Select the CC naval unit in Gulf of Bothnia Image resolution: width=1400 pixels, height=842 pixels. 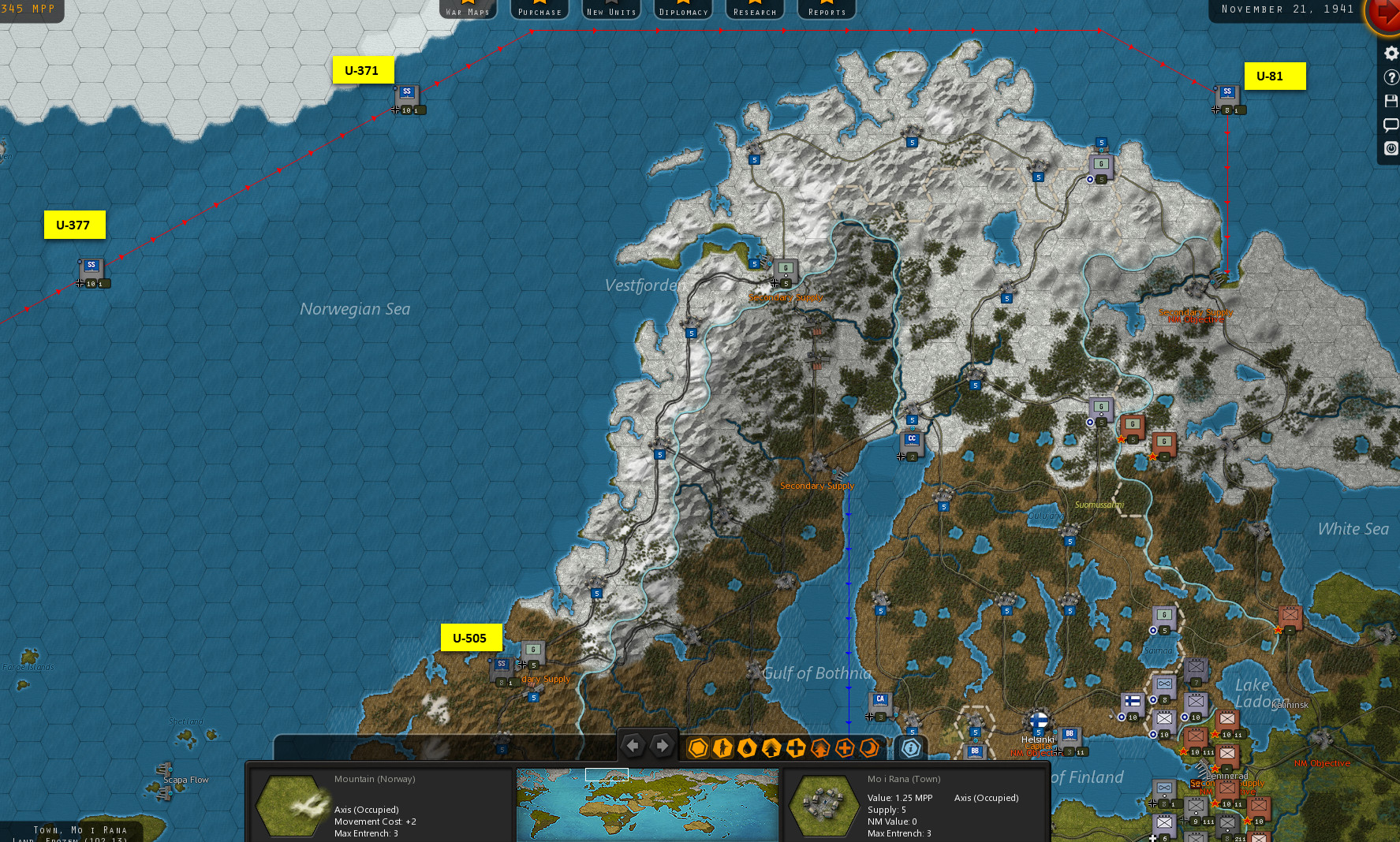click(x=912, y=445)
